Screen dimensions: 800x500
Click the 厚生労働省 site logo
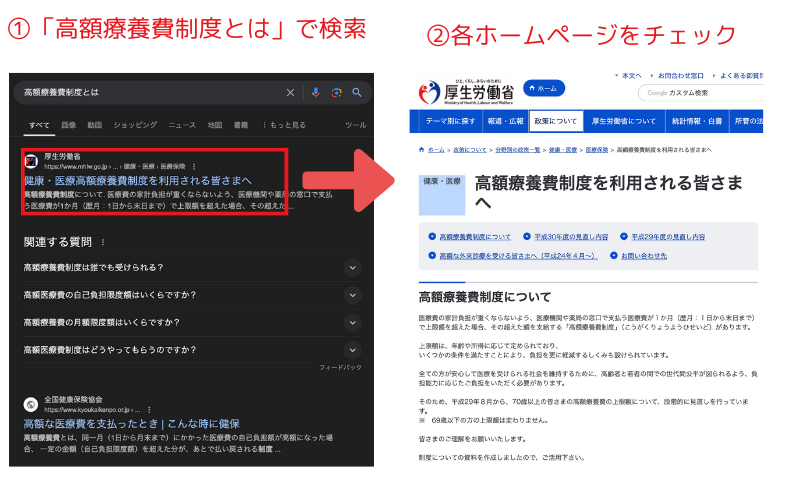pos(466,92)
